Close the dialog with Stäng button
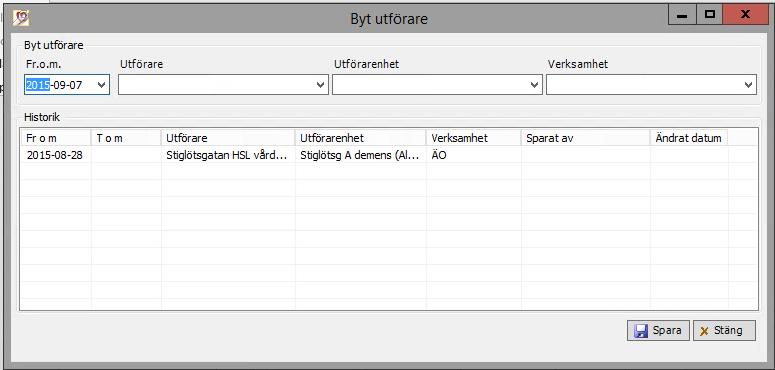 (x=724, y=330)
